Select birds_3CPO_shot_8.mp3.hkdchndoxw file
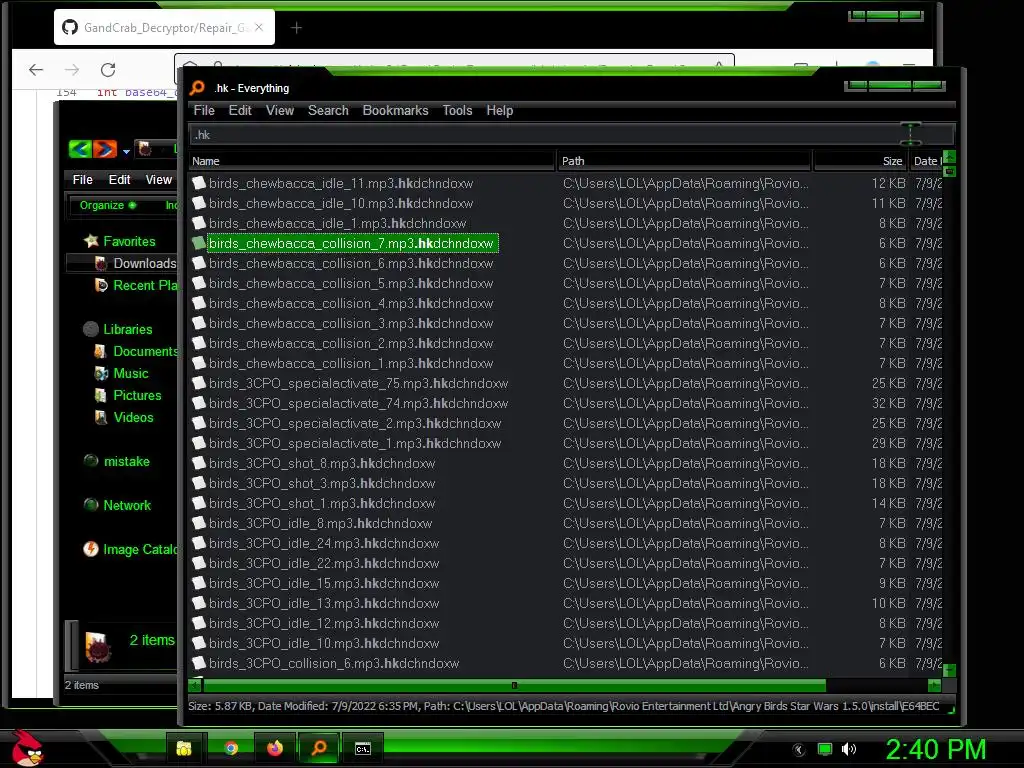 coord(322,464)
